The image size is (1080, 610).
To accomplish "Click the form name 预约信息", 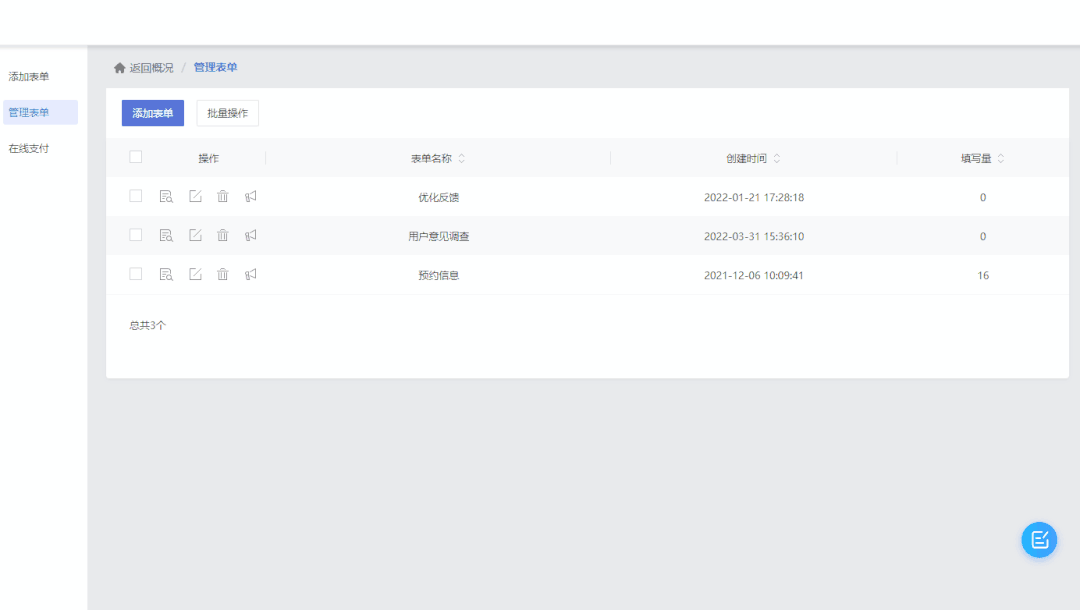I will click(x=439, y=275).
